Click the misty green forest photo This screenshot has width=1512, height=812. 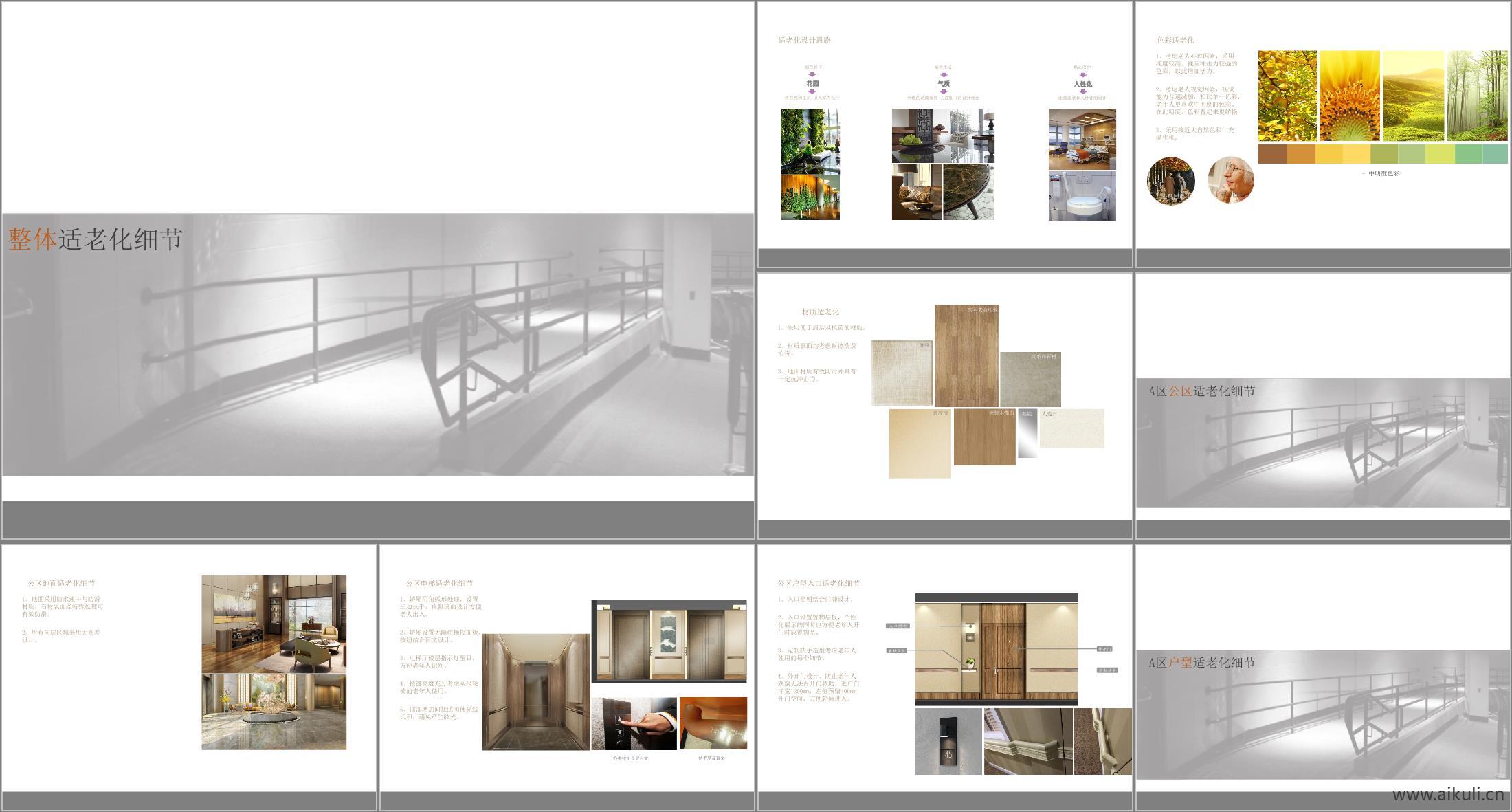[x=1477, y=96]
